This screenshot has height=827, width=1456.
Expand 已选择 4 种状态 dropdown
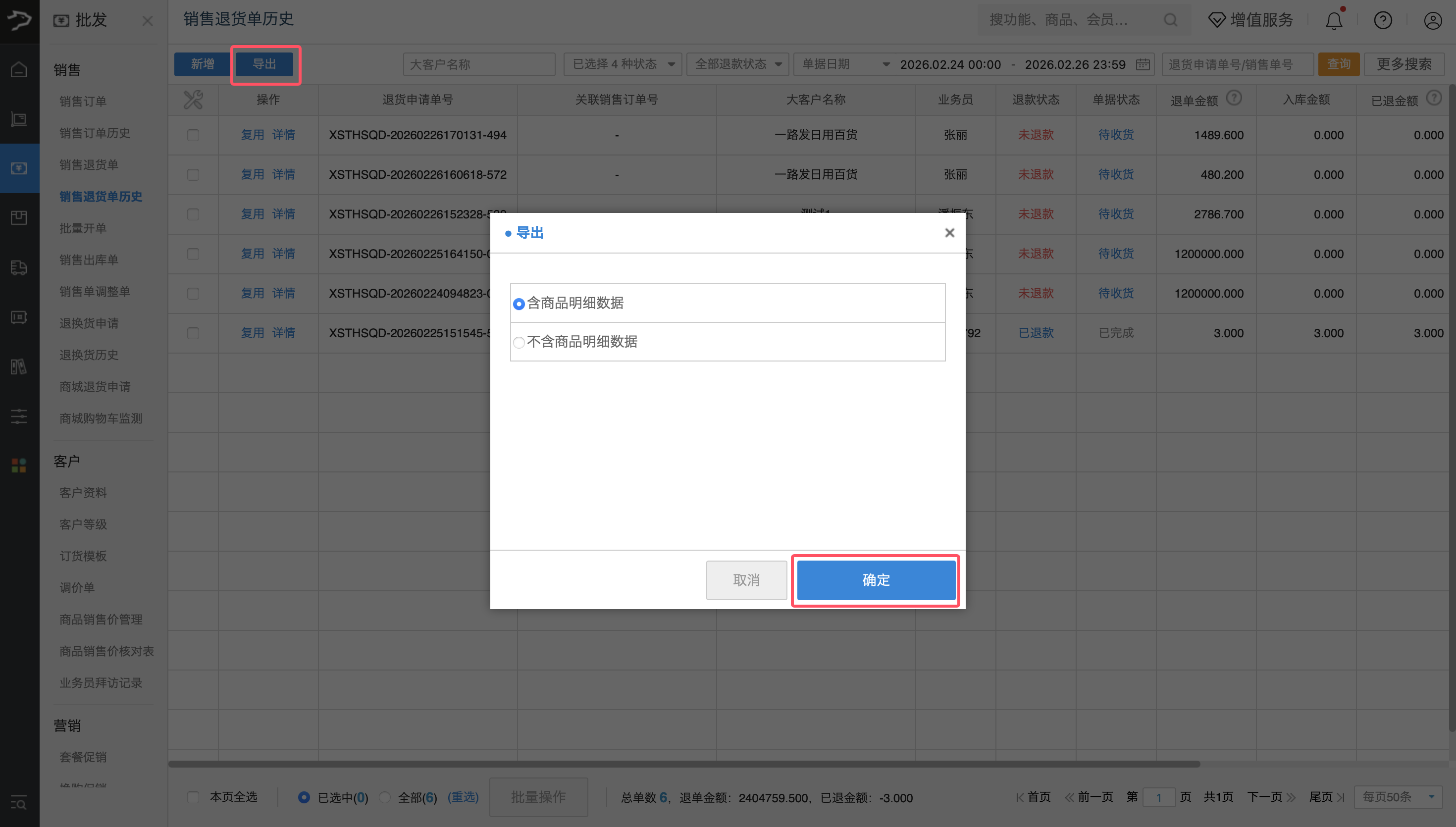(x=624, y=64)
